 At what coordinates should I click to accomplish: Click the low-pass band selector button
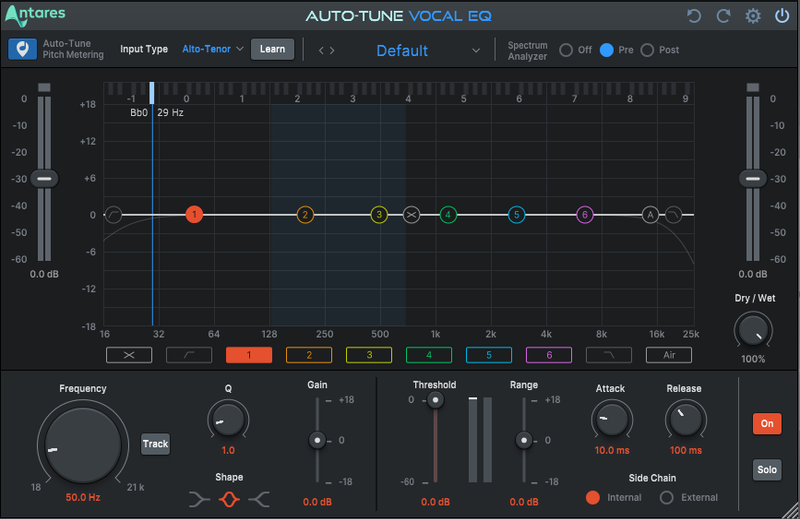pos(609,355)
